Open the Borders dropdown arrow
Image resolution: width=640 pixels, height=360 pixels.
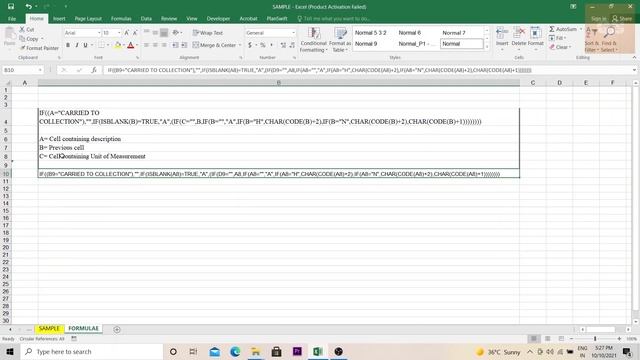(108, 45)
